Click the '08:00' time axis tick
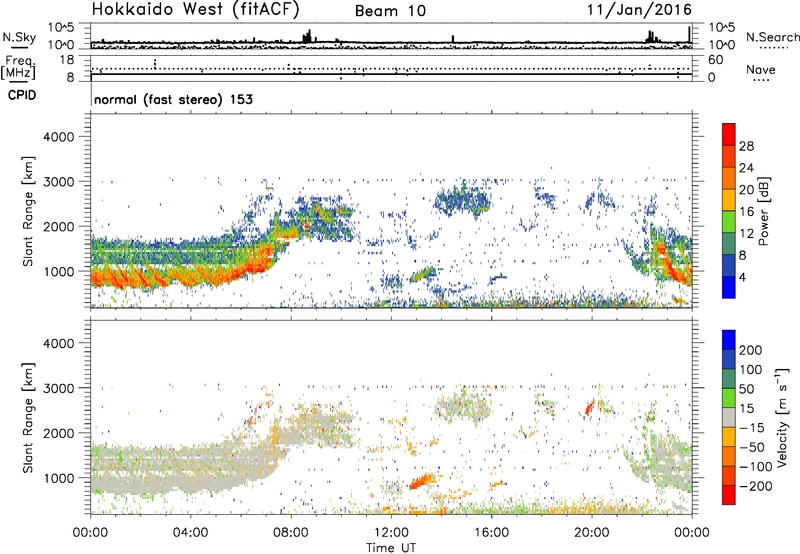This screenshot has height=554, width=800. tap(291, 533)
